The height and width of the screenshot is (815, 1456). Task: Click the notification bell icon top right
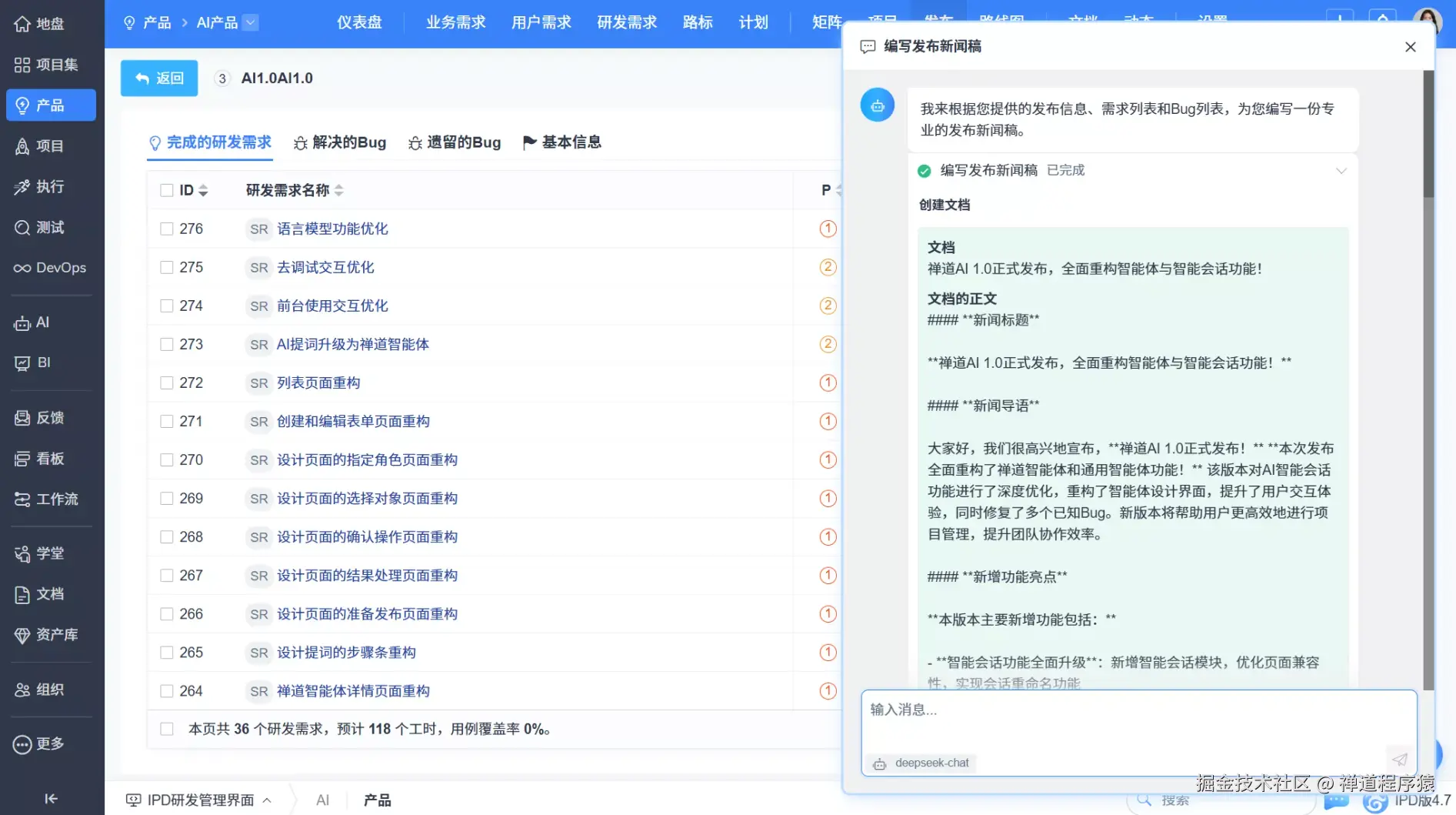point(1382,18)
